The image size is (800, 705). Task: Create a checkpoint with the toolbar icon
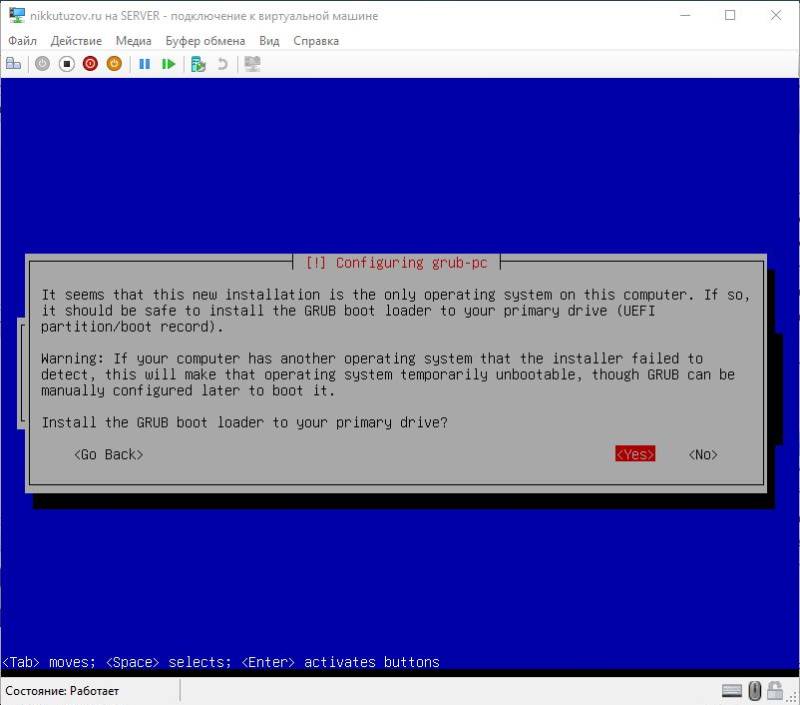pos(196,63)
